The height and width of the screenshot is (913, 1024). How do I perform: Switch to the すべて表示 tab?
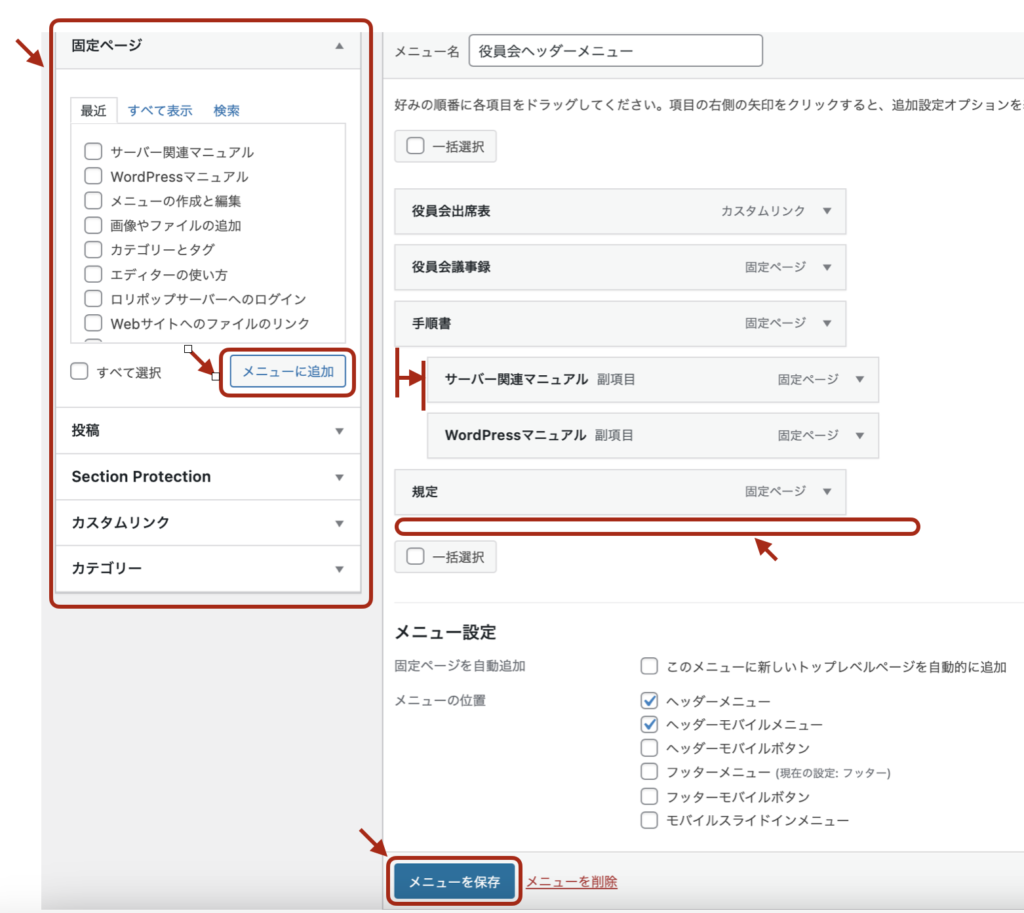160,111
